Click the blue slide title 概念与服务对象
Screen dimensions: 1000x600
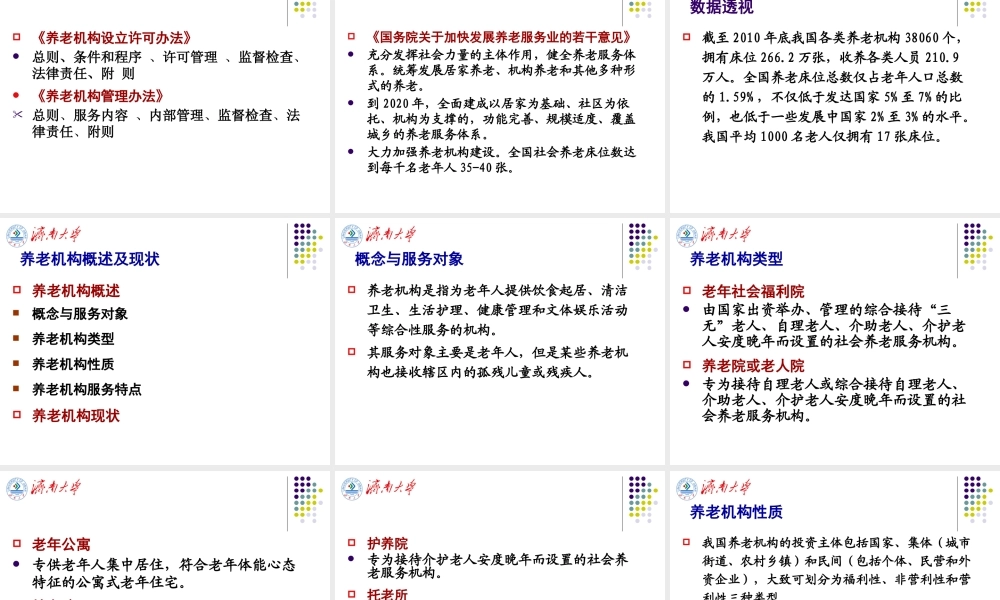409,259
